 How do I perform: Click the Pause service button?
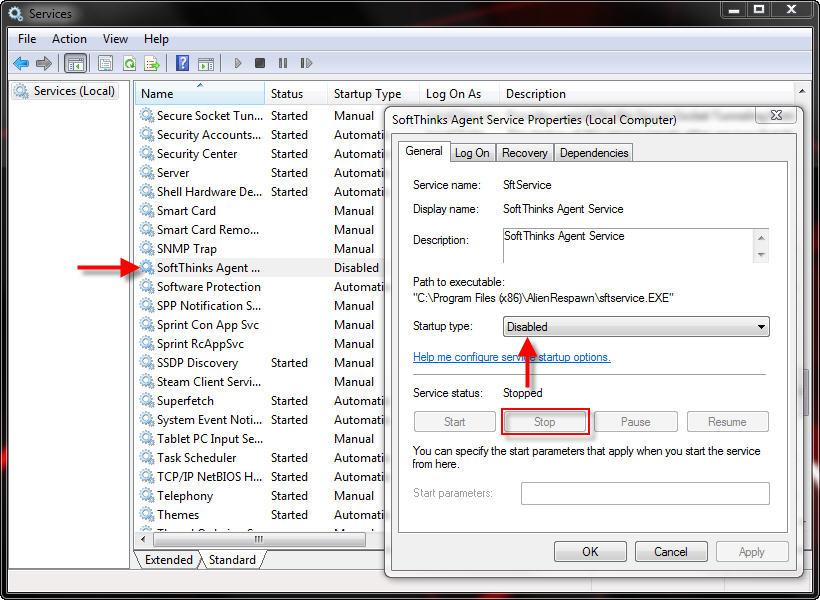pyautogui.click(x=635, y=422)
